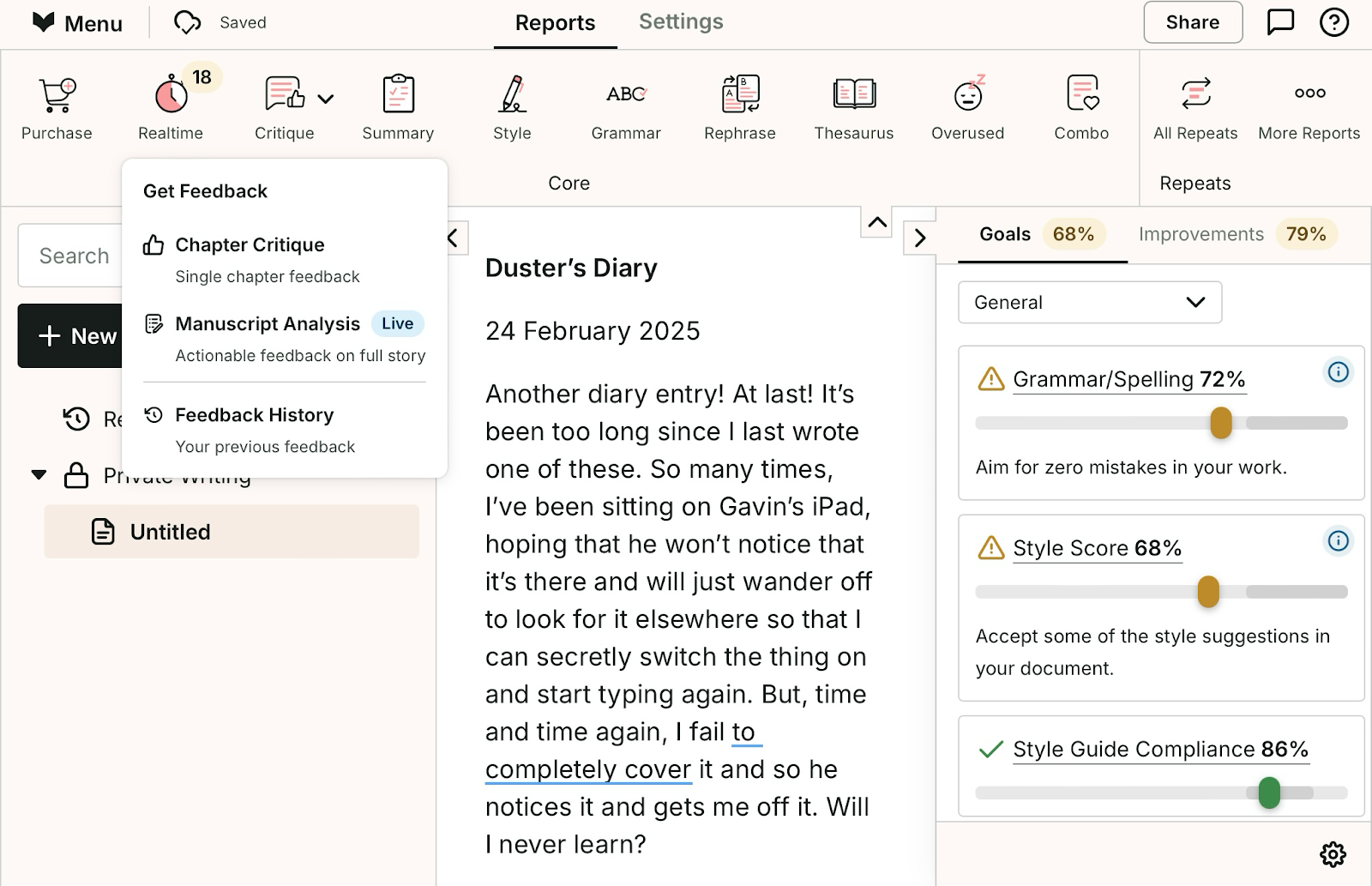1372x886 pixels.
Task: Open More Reports
Action: pyautogui.click(x=1309, y=103)
